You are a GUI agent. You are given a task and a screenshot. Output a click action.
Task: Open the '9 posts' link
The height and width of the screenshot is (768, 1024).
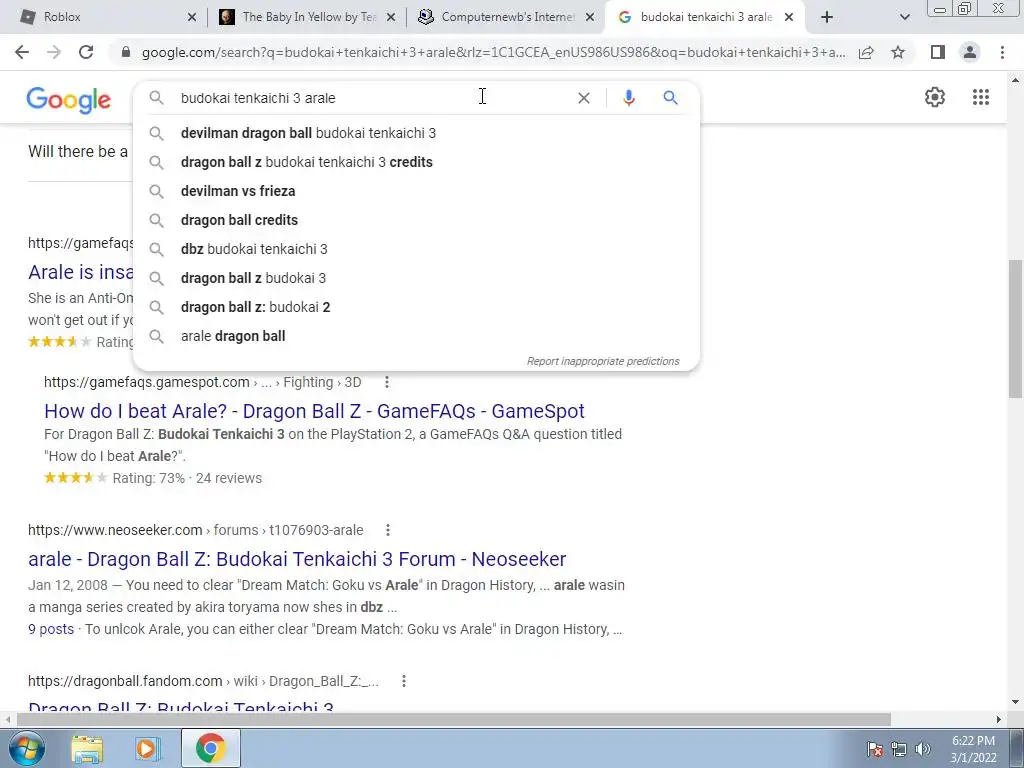[51, 630]
